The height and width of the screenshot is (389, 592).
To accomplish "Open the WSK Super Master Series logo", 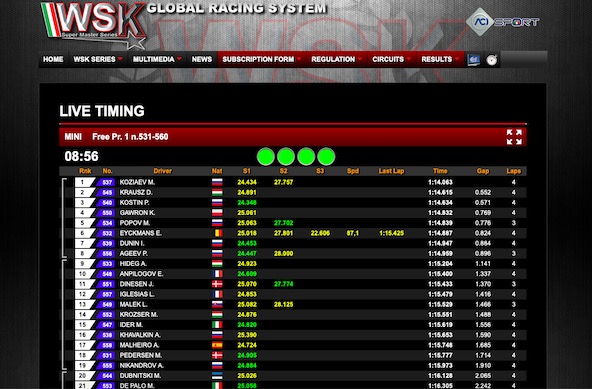I will pyautogui.click(x=93, y=25).
